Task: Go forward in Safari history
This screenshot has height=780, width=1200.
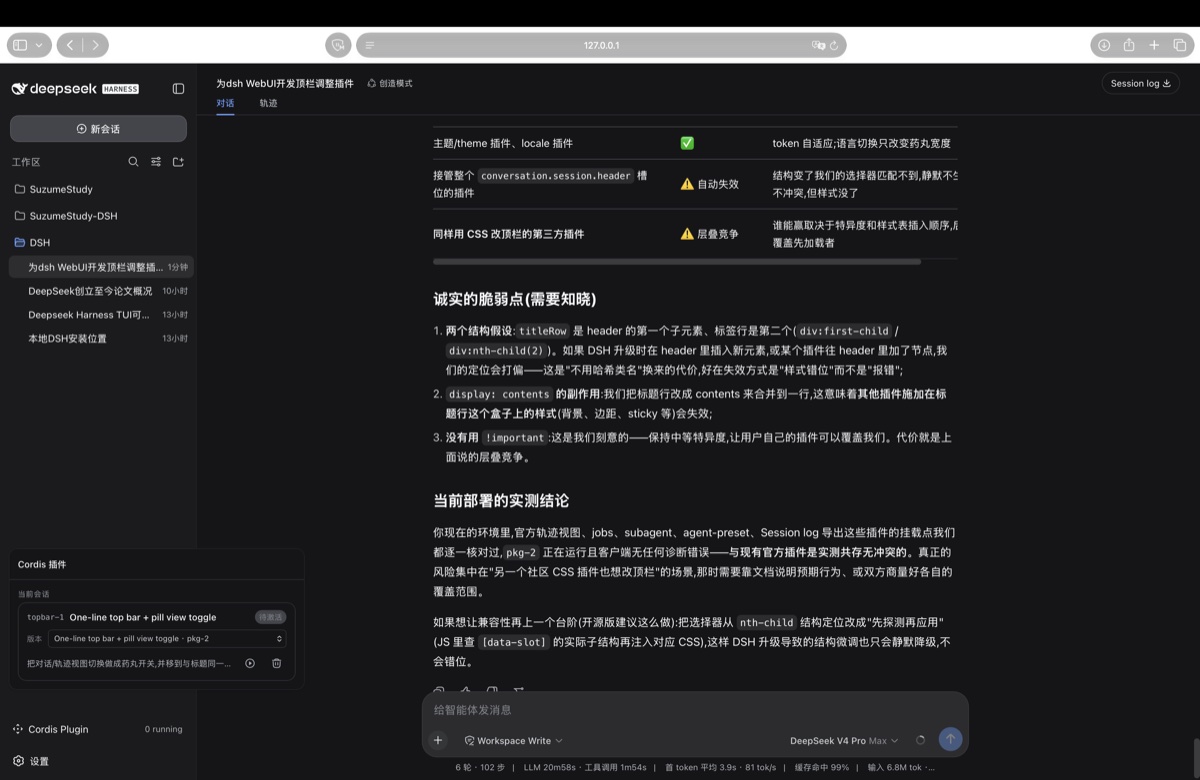Action: pyautogui.click(x=96, y=45)
